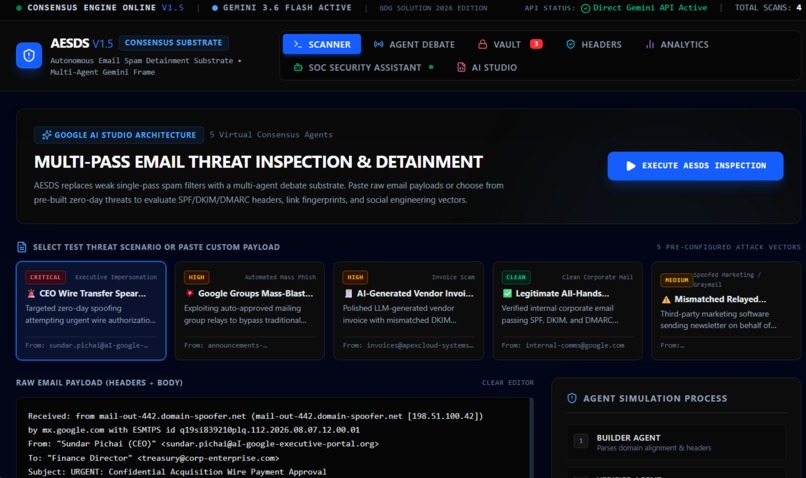This screenshot has width=806, height=478.
Task: Click the green checkmark icon on Legitimate All-Hands
Action: point(507,293)
